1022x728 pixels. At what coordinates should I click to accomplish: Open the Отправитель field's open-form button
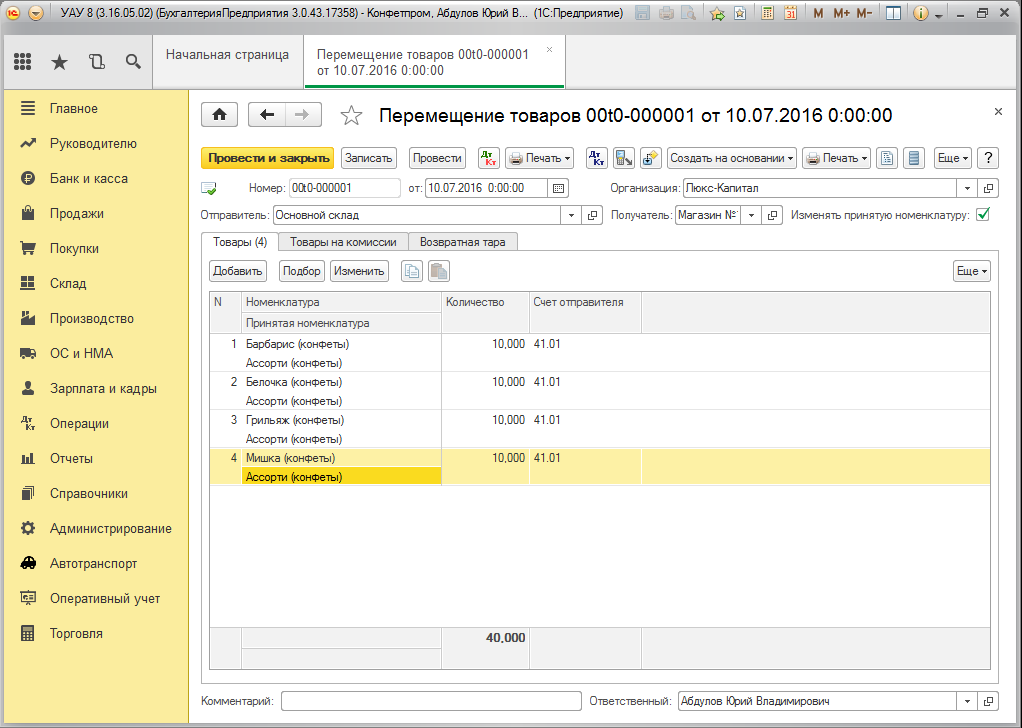coord(592,215)
